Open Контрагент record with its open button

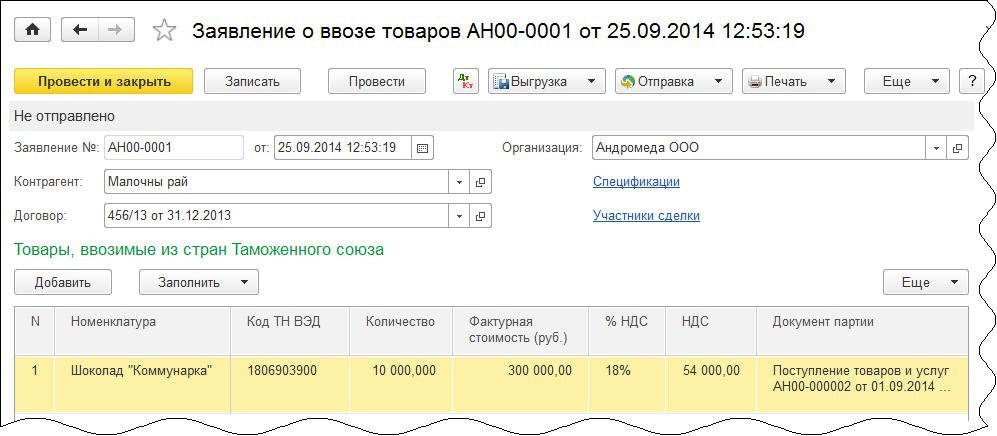click(x=480, y=183)
